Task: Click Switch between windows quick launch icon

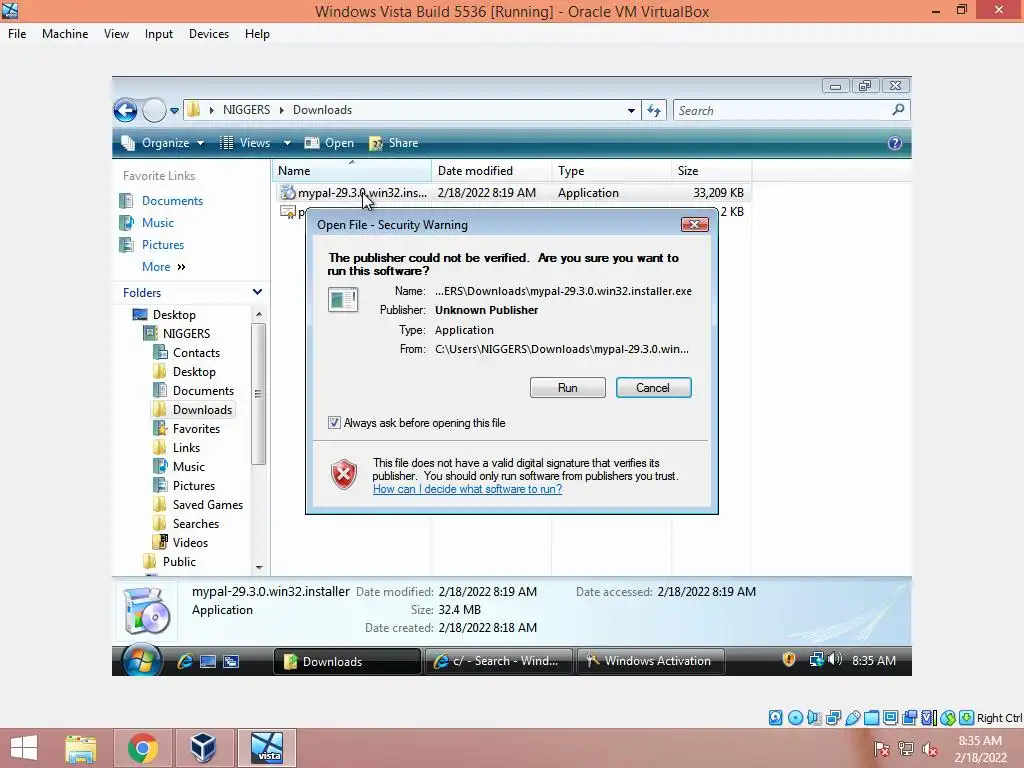Action: [231, 661]
